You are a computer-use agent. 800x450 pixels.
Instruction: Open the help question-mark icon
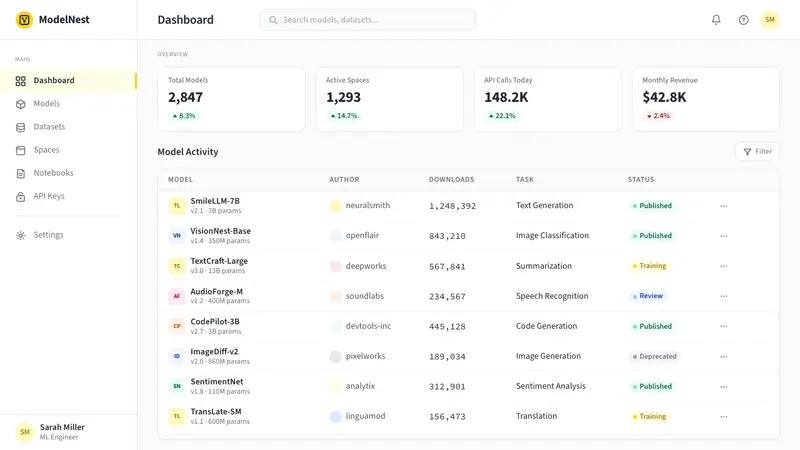coord(743,20)
